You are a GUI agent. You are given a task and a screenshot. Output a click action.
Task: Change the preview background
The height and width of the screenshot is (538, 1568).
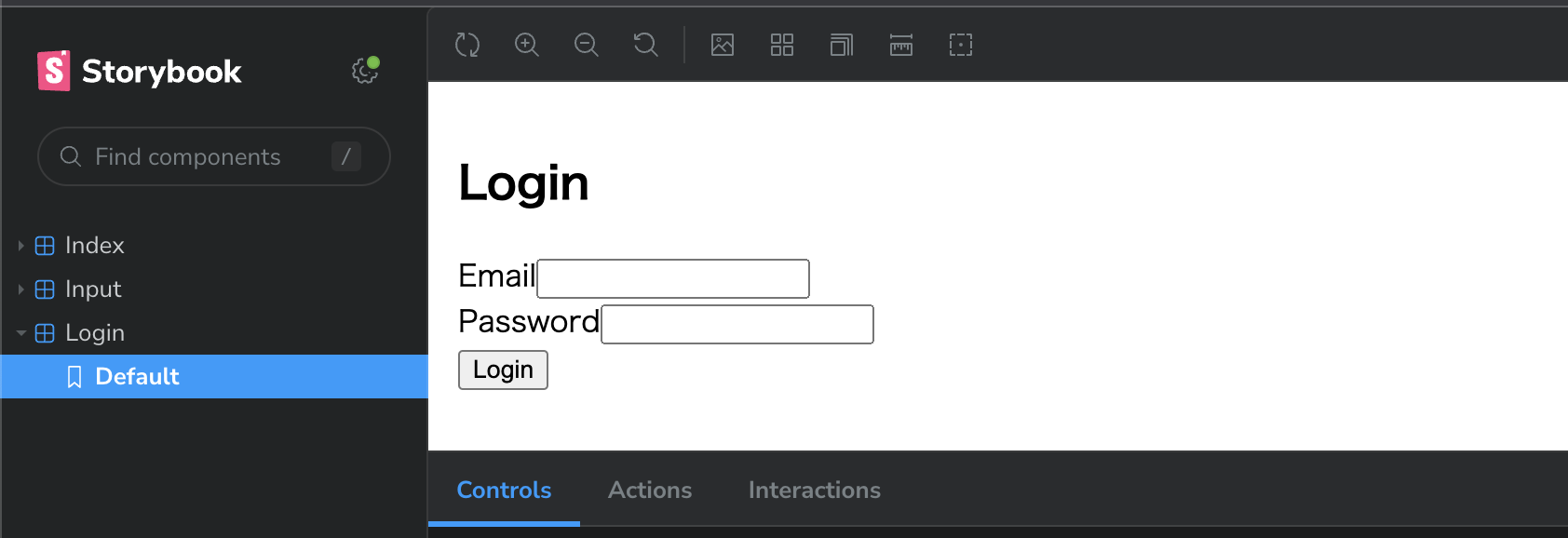coord(723,45)
